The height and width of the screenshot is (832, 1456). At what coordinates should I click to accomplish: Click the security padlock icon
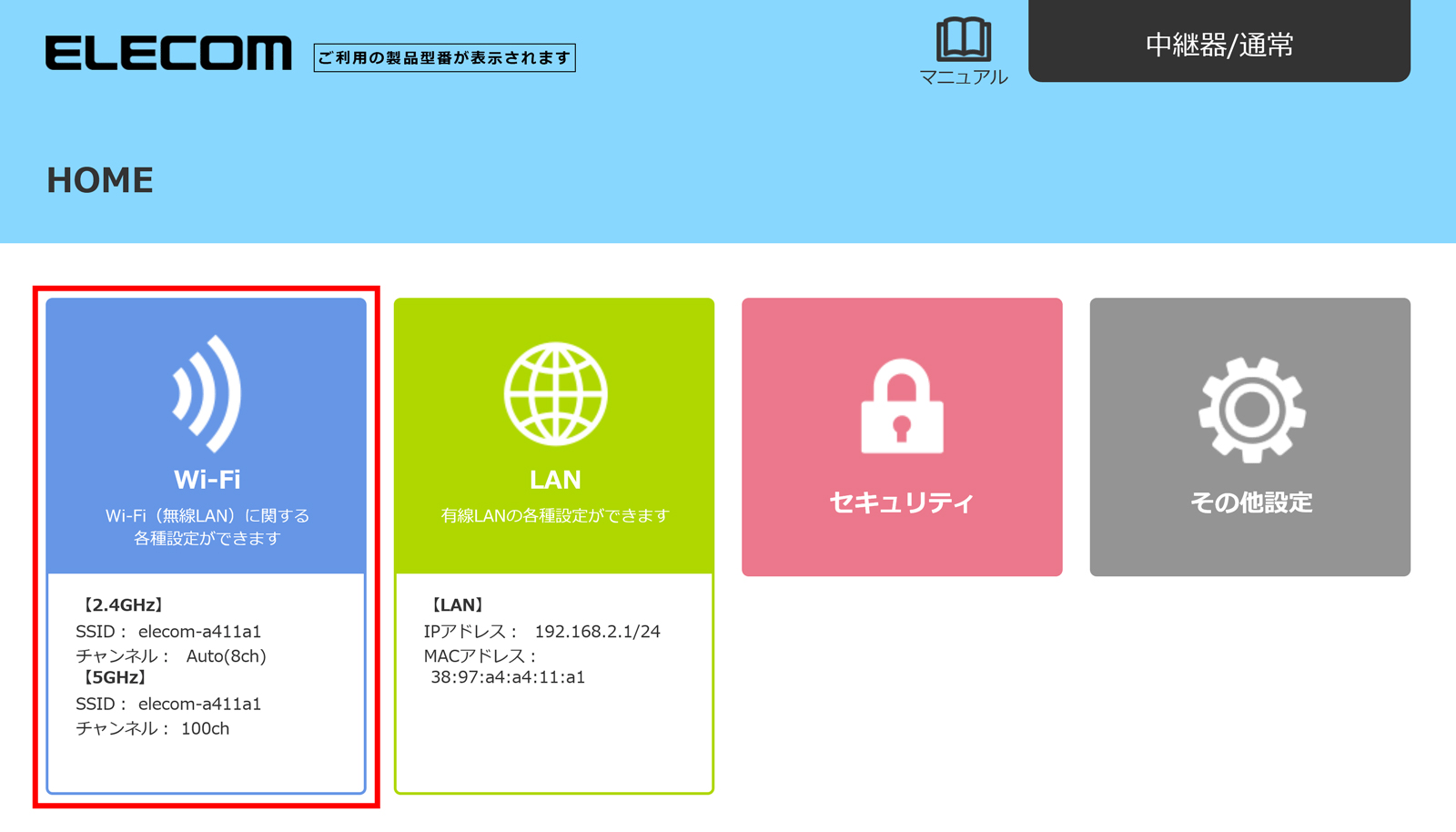pos(902,407)
